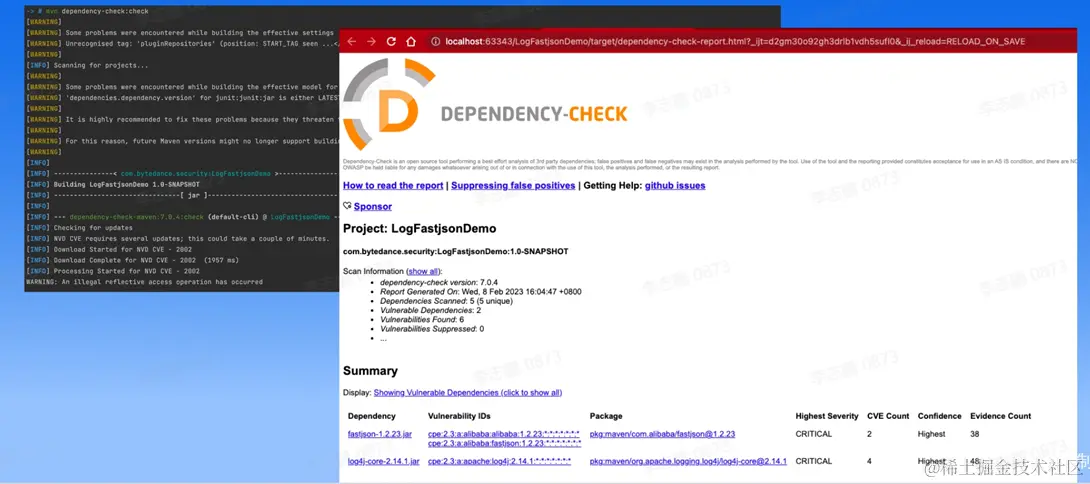Sort by the Highest Severity column header
Image resolution: width=1090 pixels, height=484 pixels.
click(x=827, y=416)
